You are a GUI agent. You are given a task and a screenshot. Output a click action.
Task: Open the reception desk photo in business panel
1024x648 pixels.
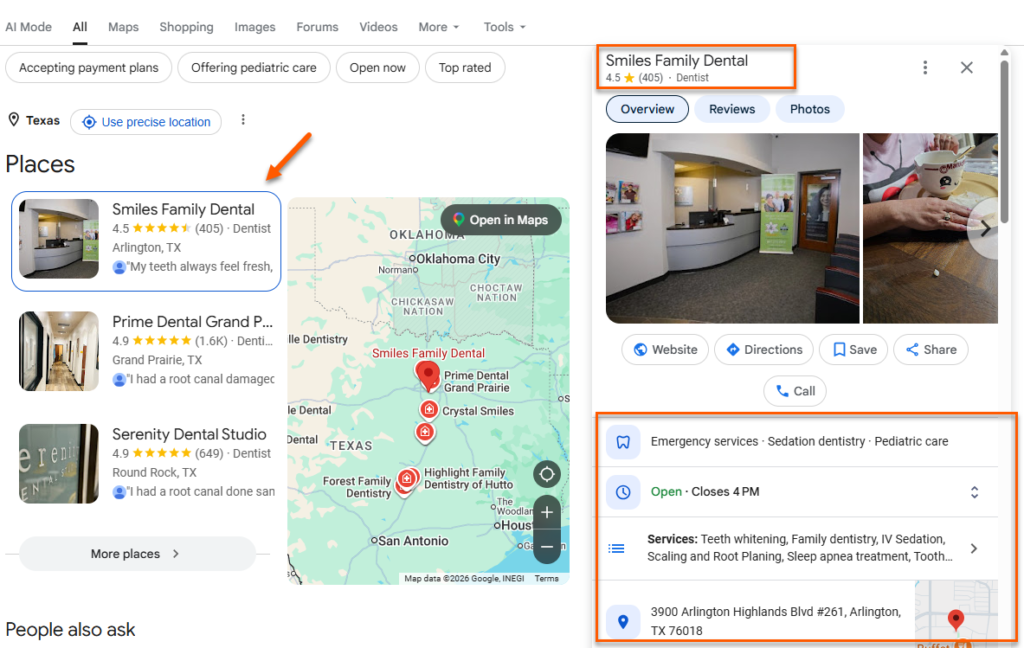tap(732, 229)
